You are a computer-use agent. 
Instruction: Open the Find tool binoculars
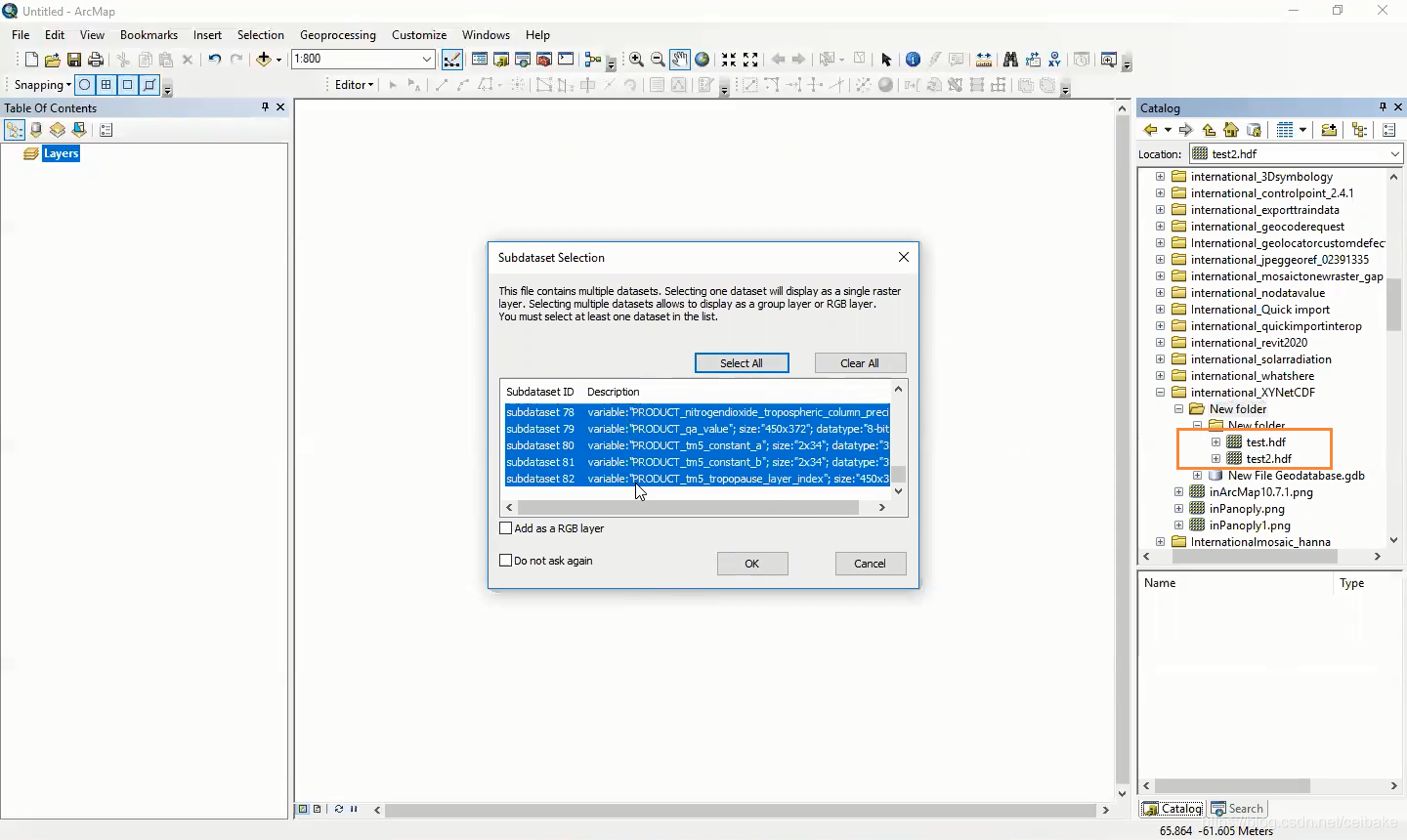1010,59
